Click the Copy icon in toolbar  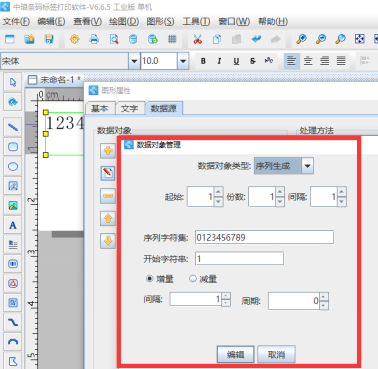(217, 39)
